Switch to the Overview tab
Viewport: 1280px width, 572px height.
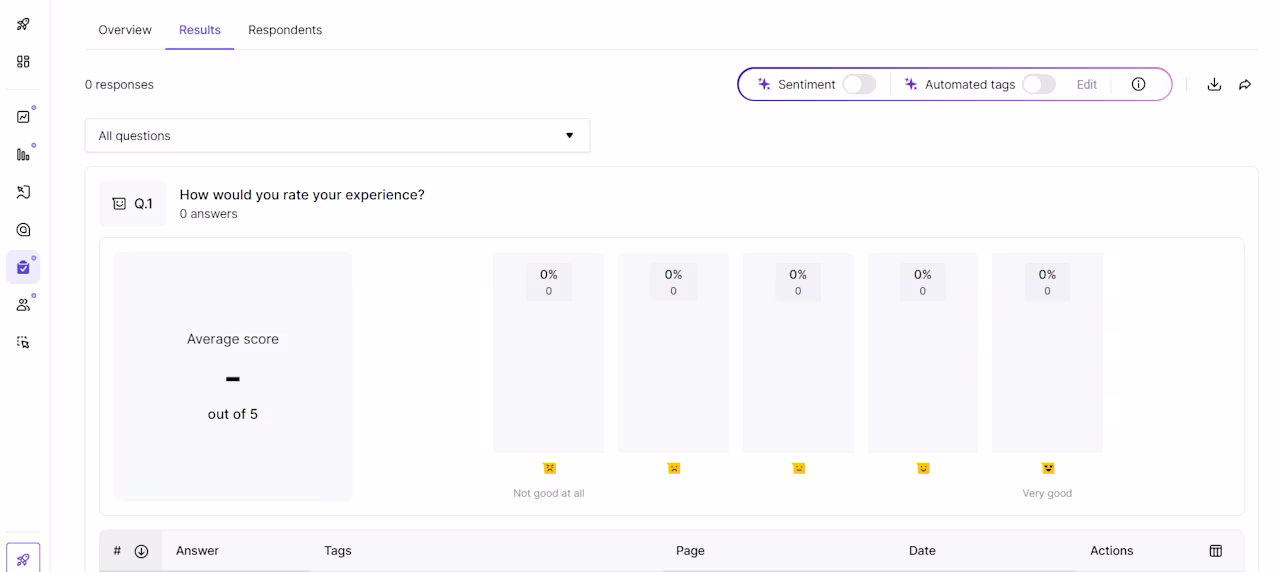(x=125, y=30)
